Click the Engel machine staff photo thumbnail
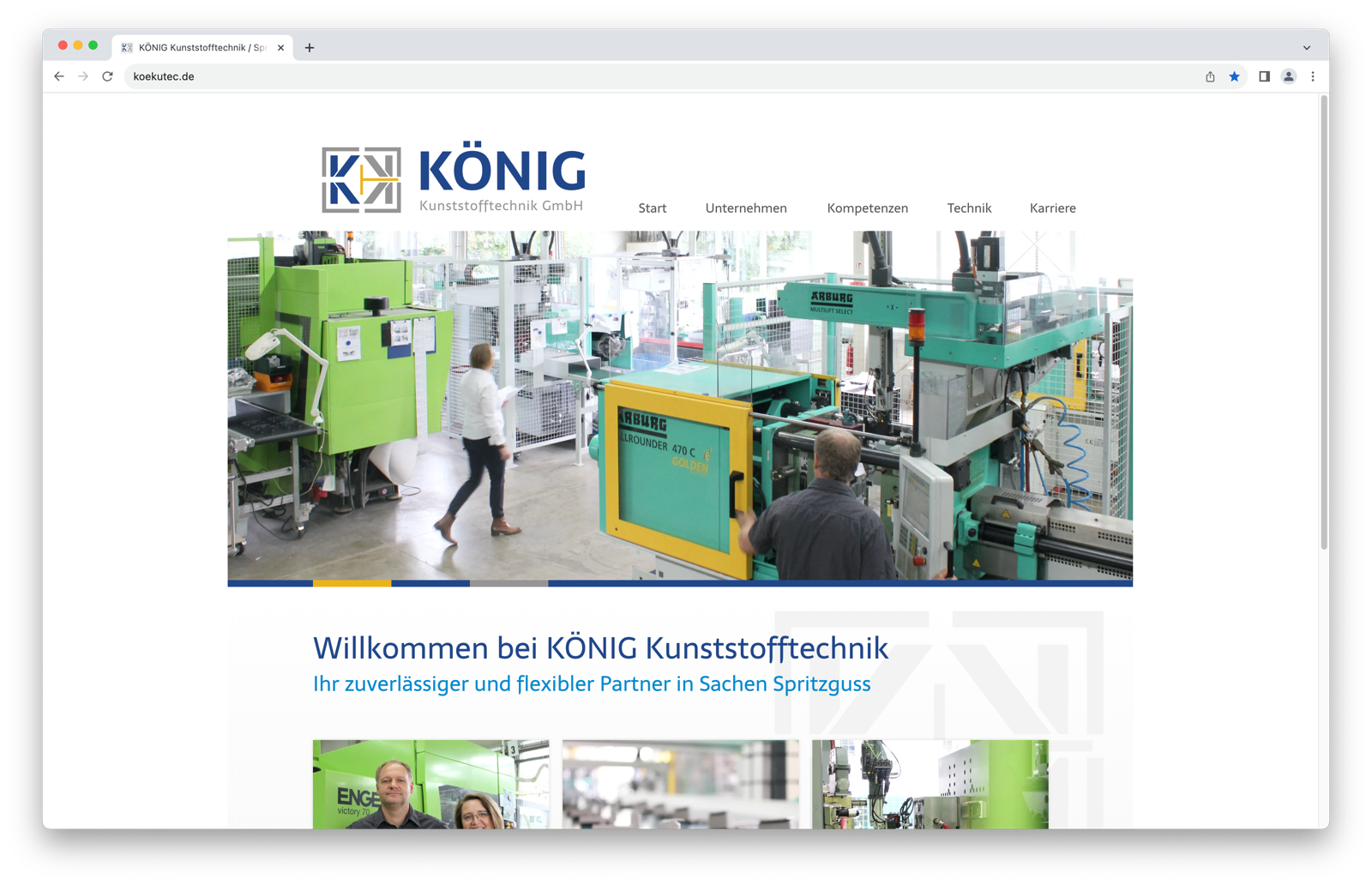The image size is (1372, 885). (x=430, y=785)
